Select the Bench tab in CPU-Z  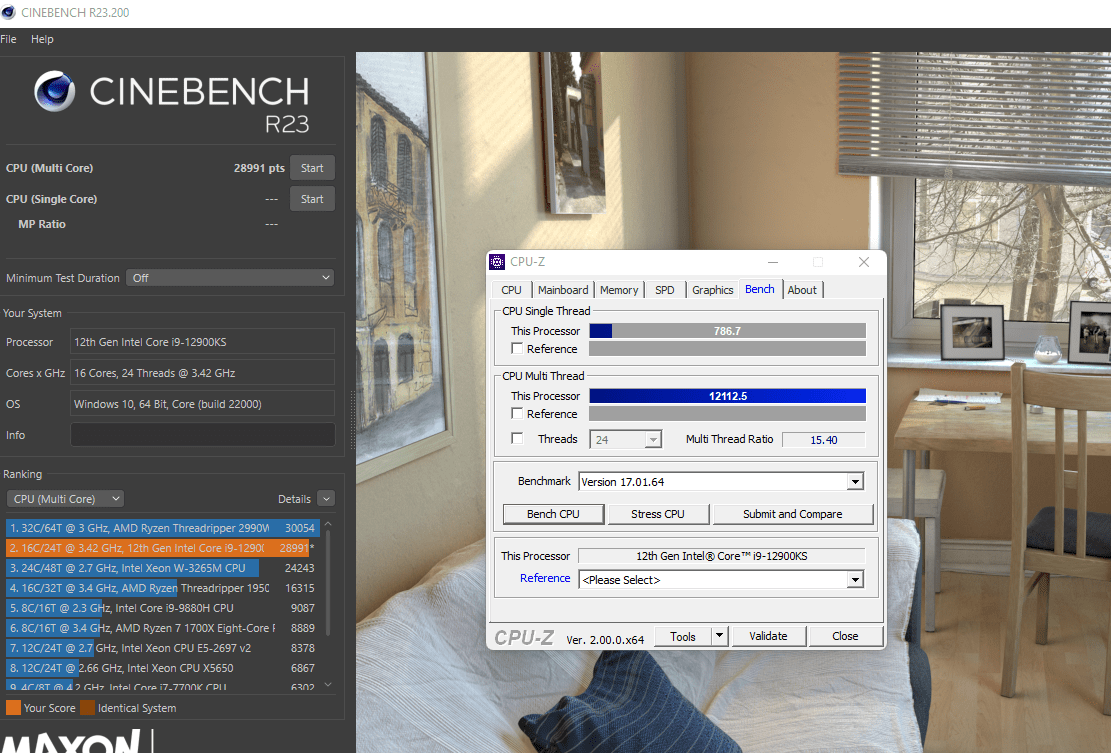pyautogui.click(x=760, y=289)
